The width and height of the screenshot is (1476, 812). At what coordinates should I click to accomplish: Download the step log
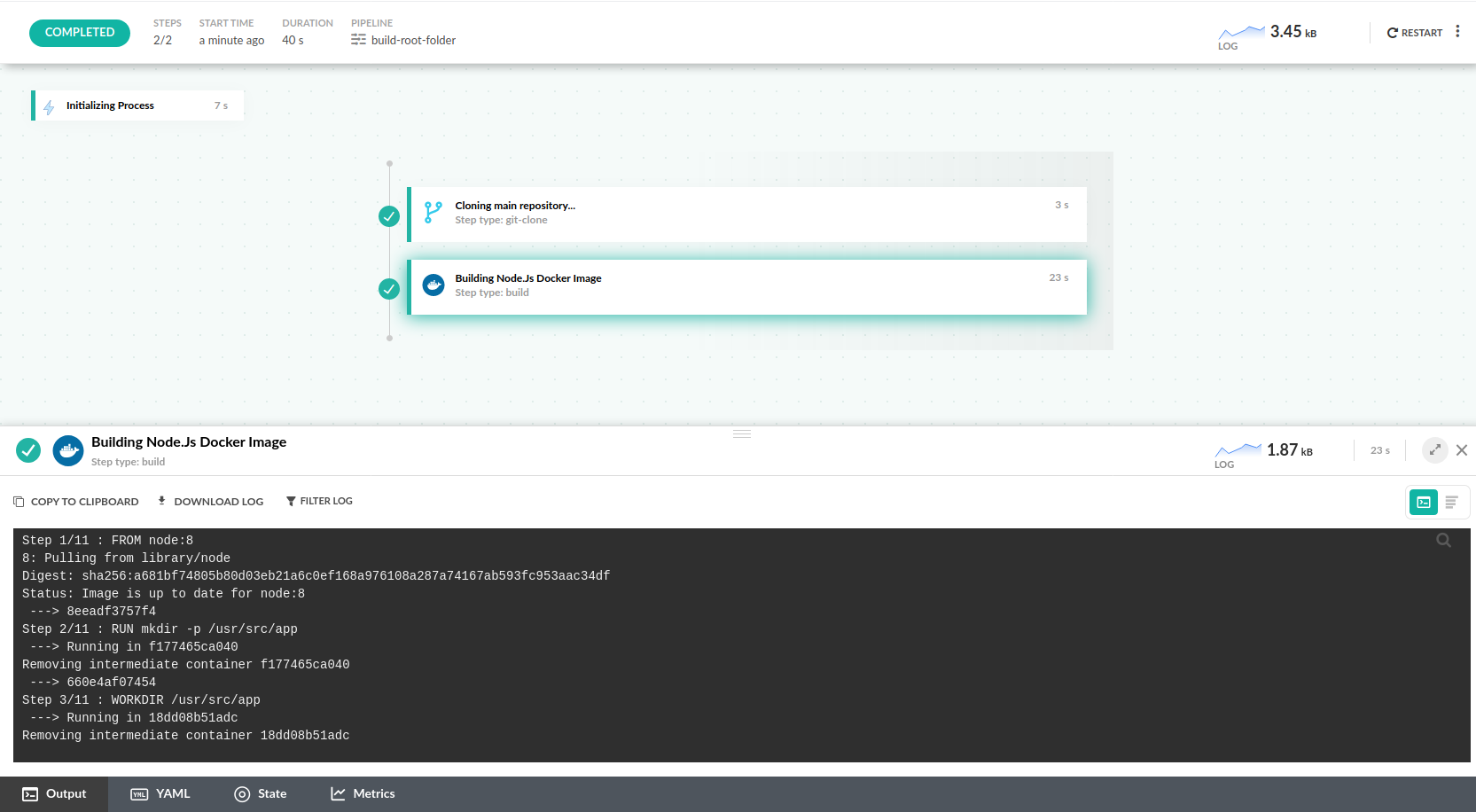click(210, 502)
